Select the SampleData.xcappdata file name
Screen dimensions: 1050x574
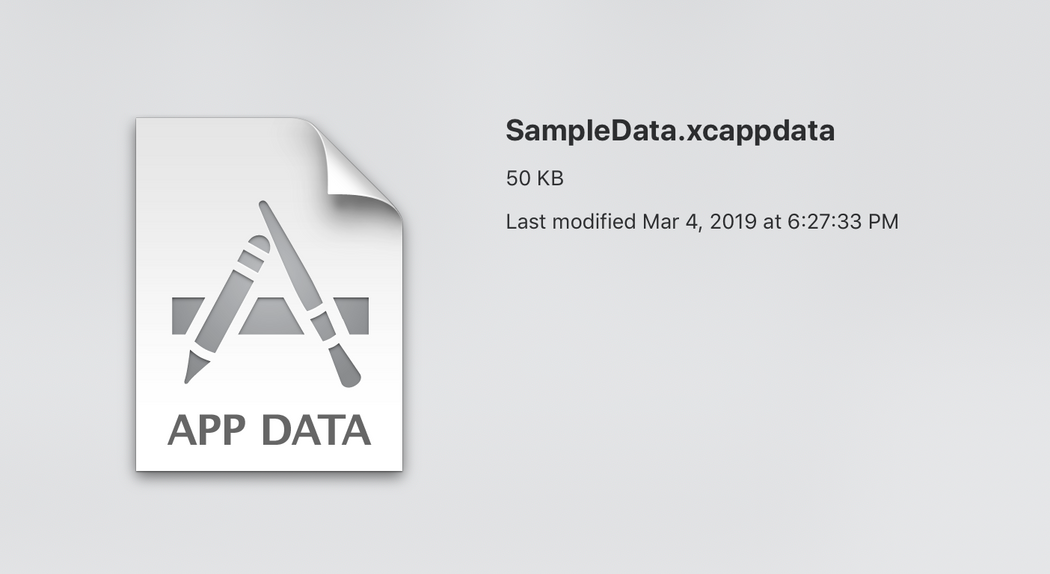[670, 131]
